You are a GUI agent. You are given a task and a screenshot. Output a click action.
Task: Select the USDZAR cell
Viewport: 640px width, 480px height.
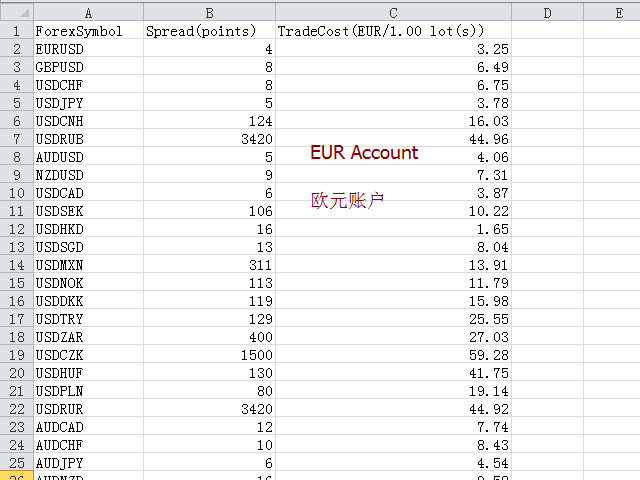(89, 337)
